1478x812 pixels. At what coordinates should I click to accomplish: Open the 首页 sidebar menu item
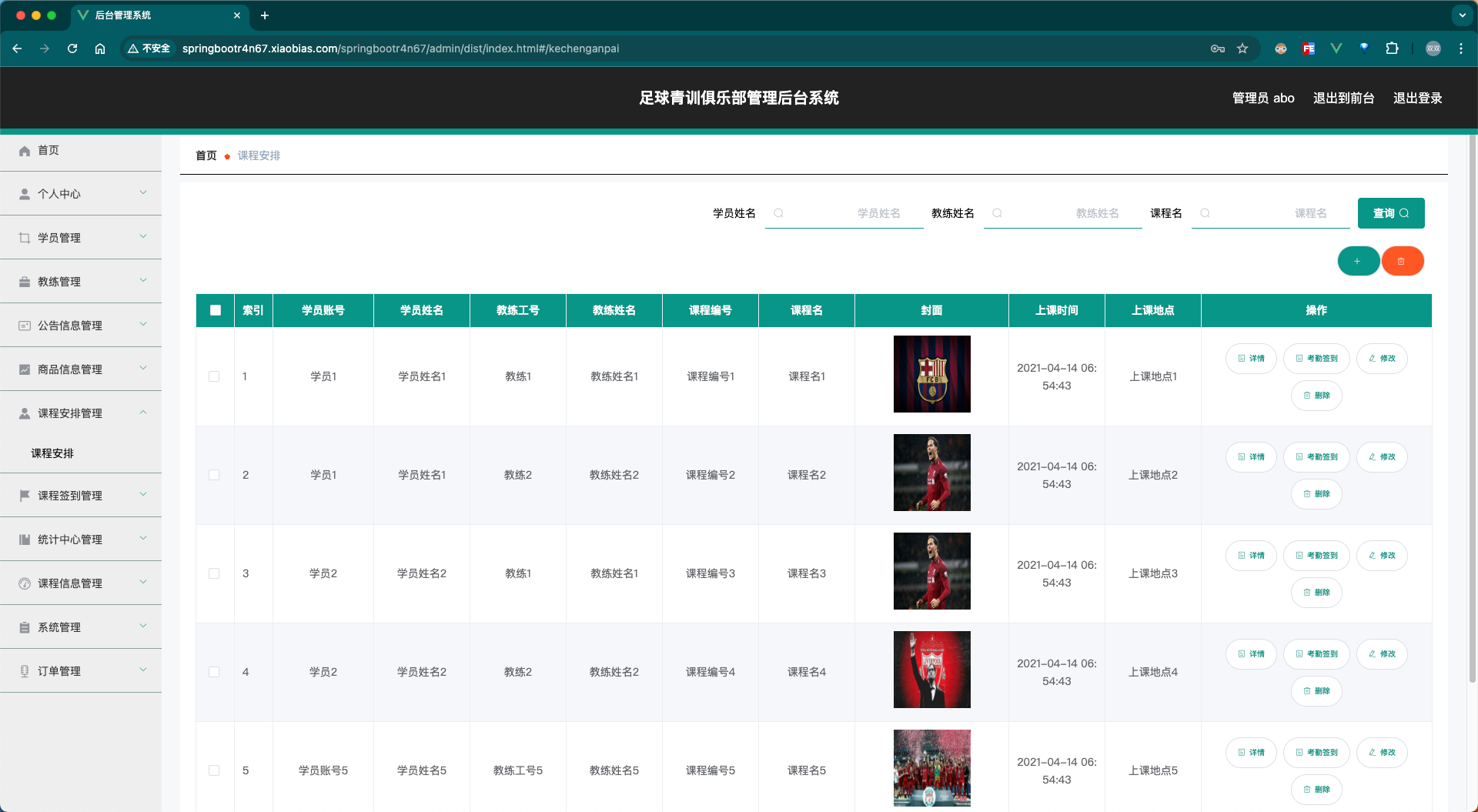click(81, 151)
